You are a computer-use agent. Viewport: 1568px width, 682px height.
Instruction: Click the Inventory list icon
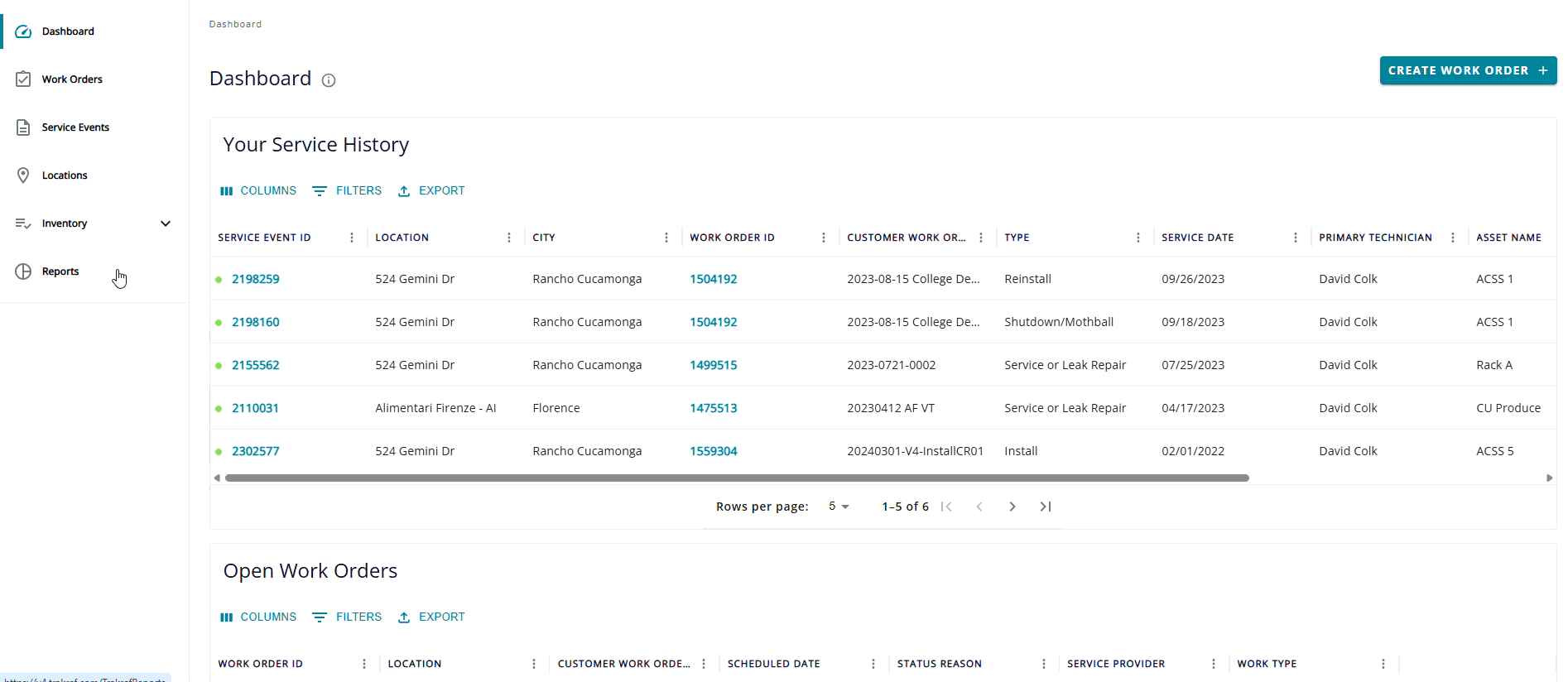pyautogui.click(x=23, y=223)
